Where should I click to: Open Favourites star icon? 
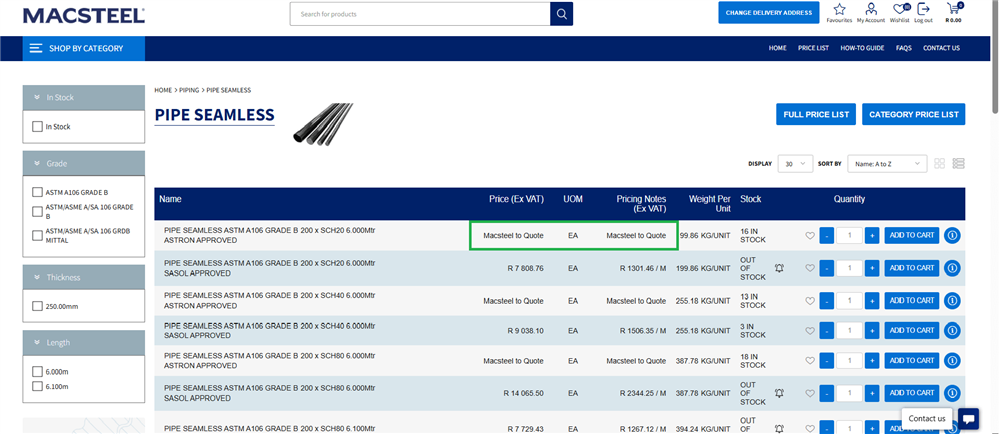pyautogui.click(x=839, y=10)
